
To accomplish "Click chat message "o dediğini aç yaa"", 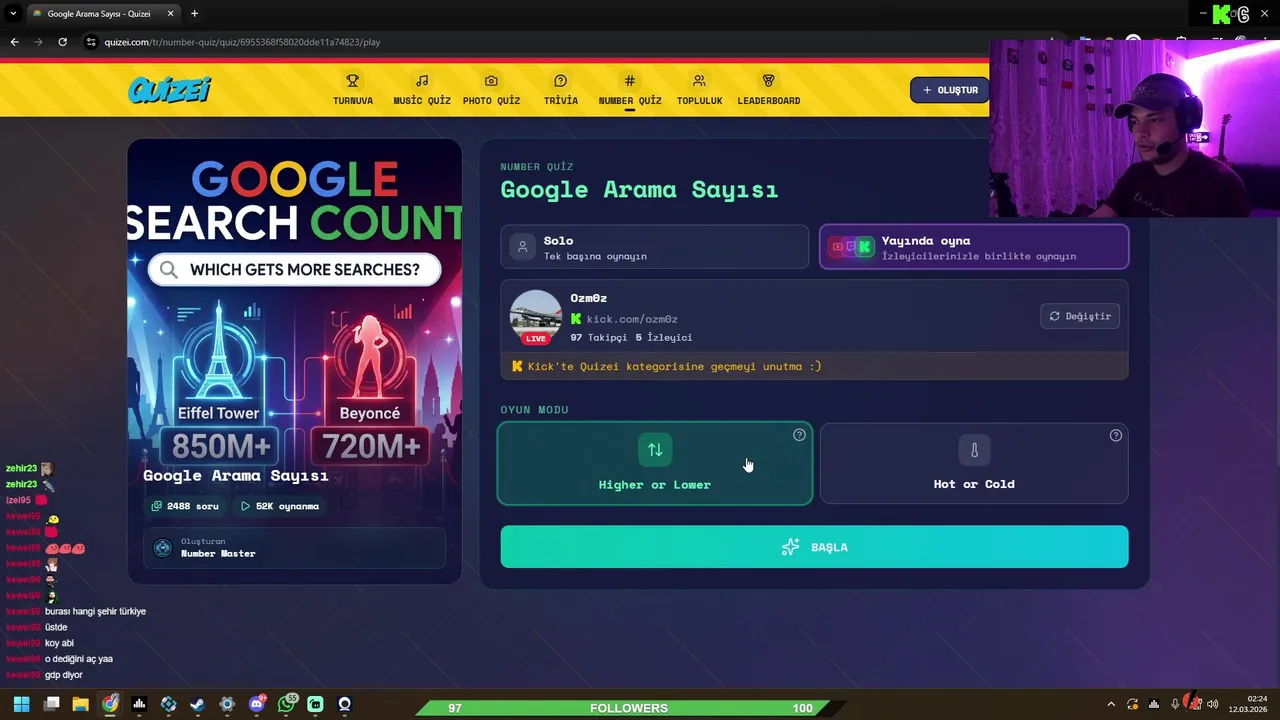I will coord(78,659).
